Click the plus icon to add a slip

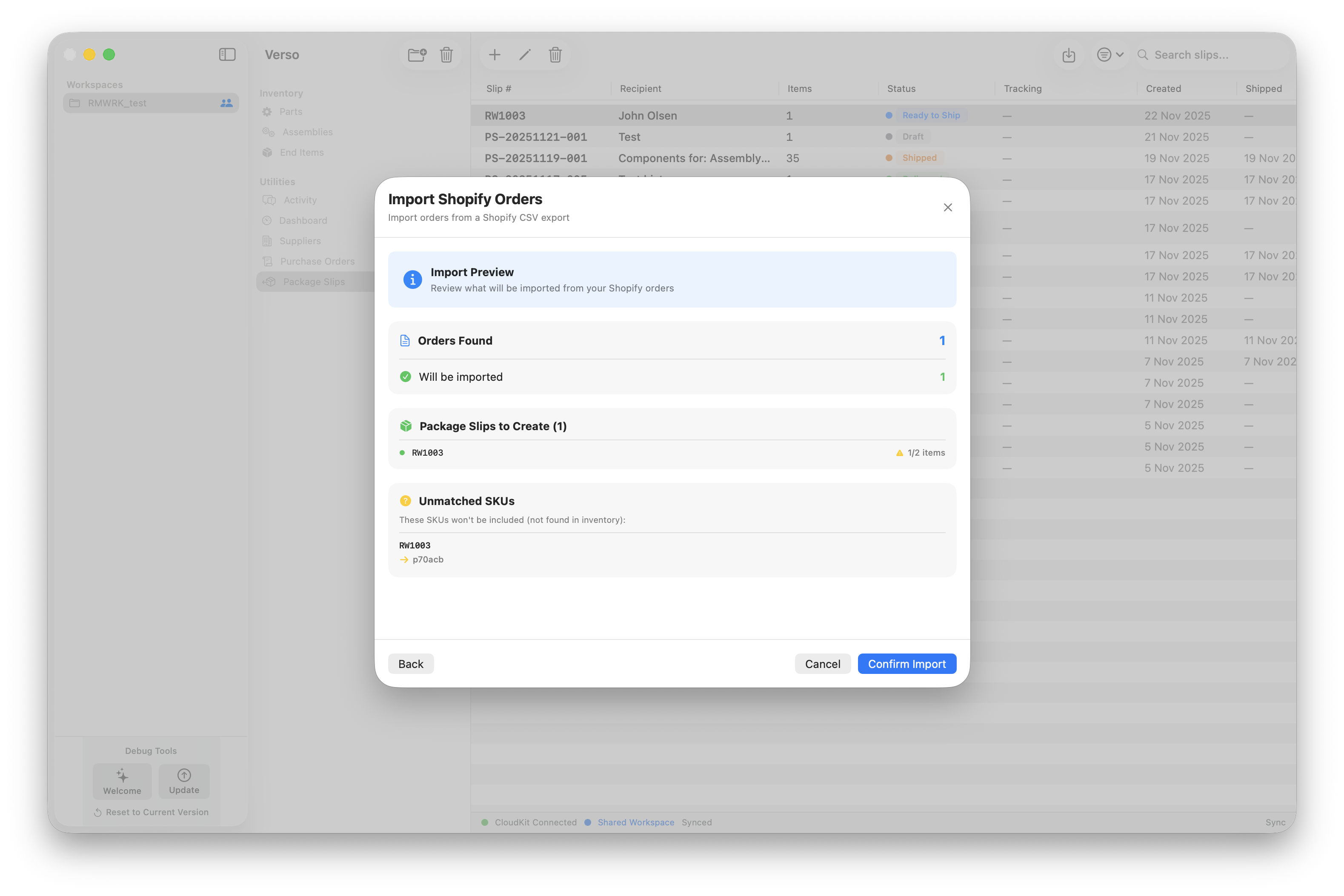pos(494,55)
